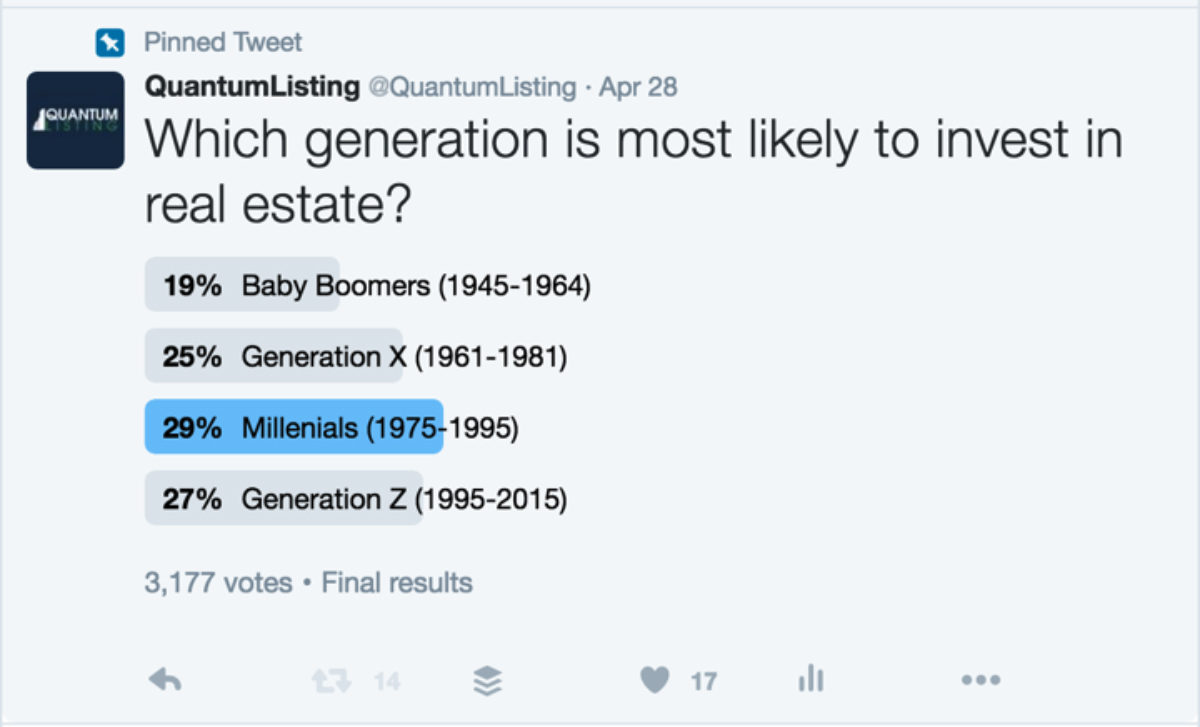
Task: Open the QuantumListing profile avatar
Action: click(75, 120)
